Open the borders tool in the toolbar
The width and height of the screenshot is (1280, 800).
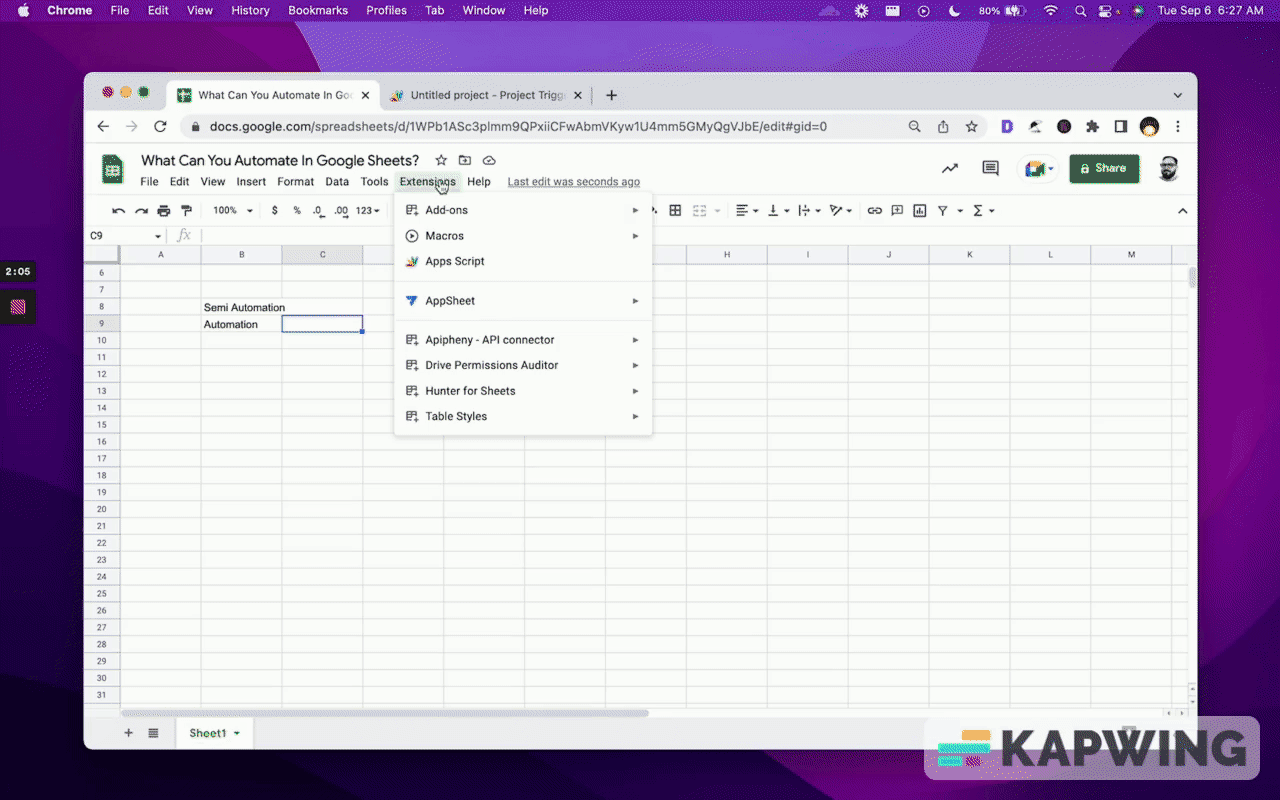pos(675,211)
